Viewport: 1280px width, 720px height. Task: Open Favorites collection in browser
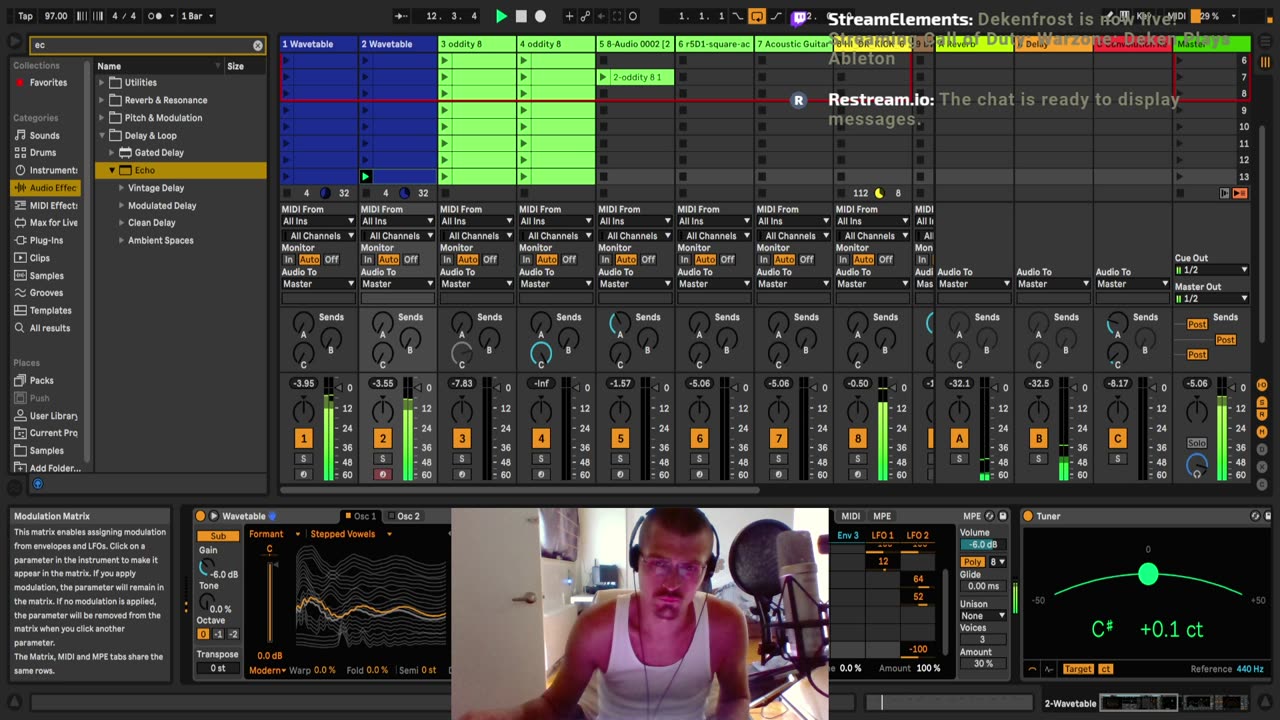pyautogui.click(x=48, y=83)
